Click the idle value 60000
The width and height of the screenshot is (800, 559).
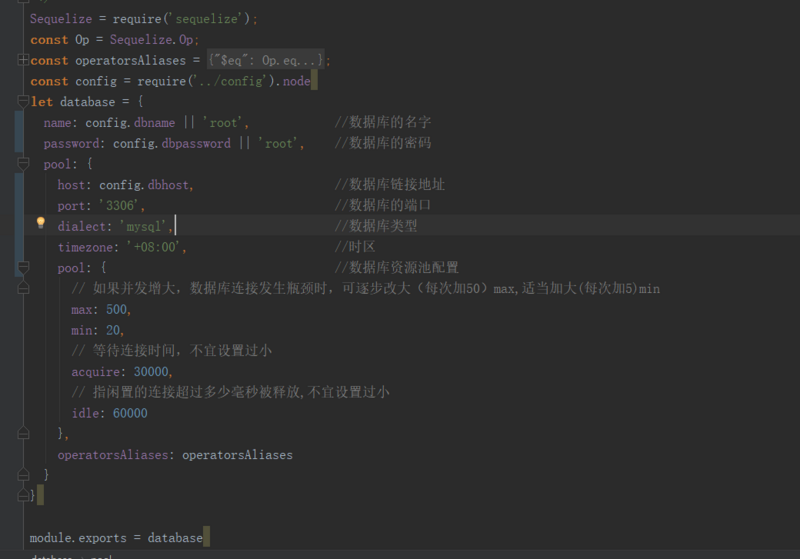pos(130,413)
